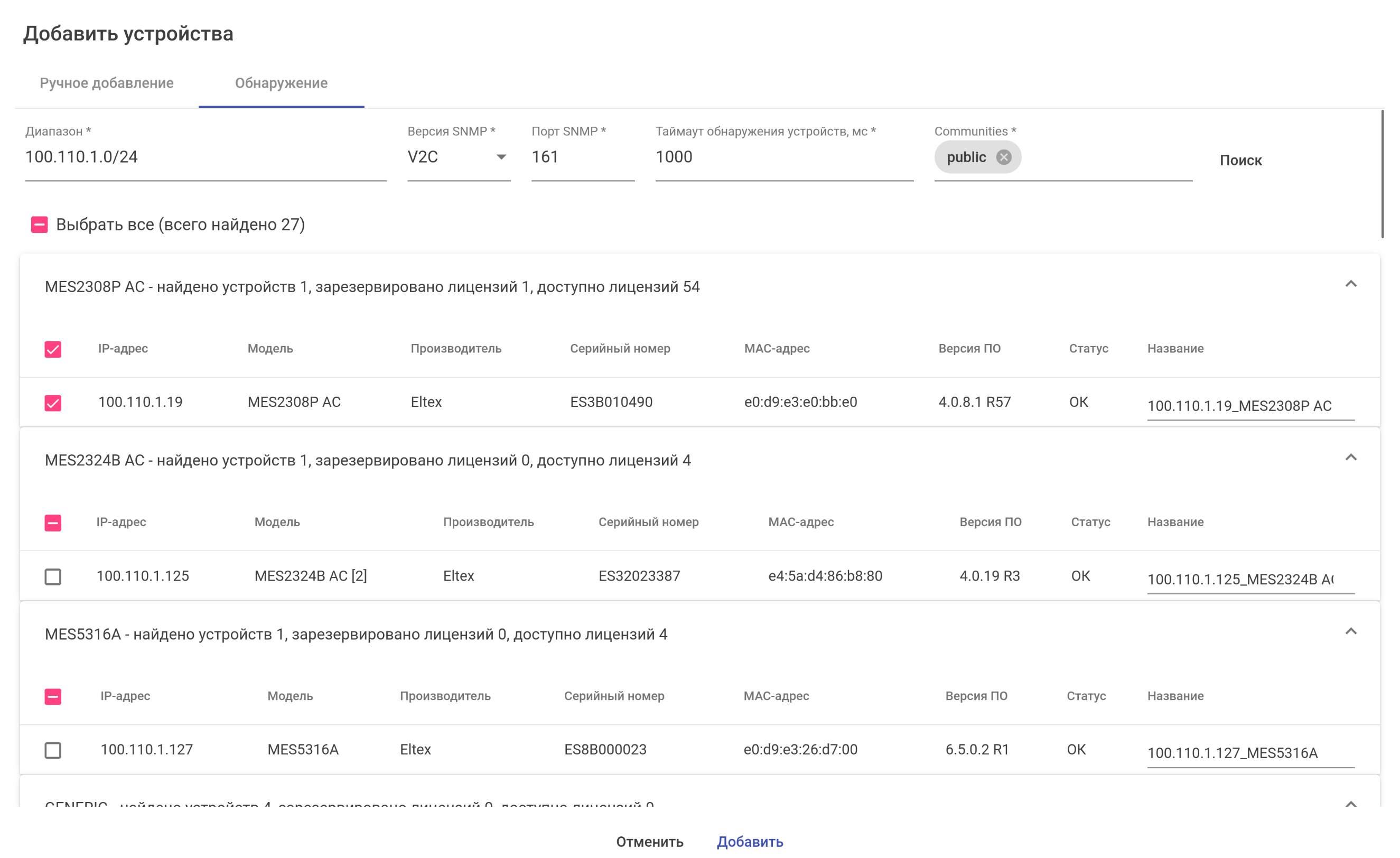
Task: Collapse the GENERIC devices group
Action: [x=1350, y=803]
